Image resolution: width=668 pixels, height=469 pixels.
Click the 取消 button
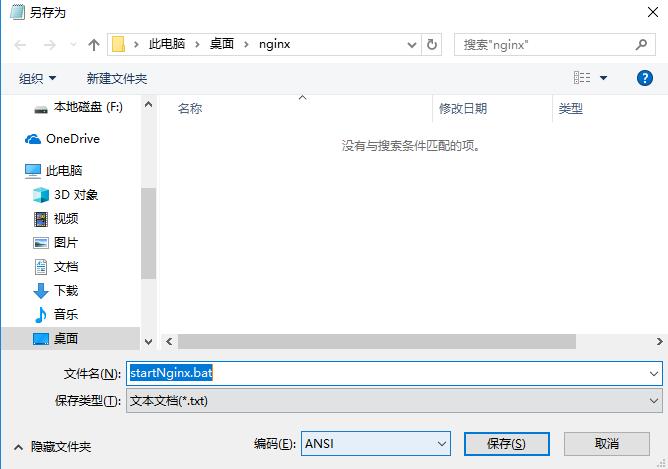[x=606, y=443]
